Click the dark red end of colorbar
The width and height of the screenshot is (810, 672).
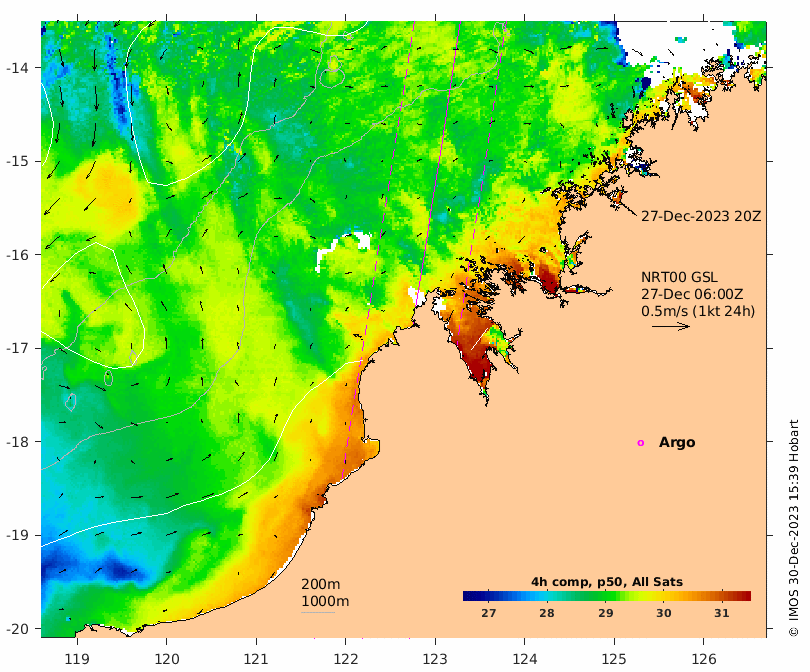[x=745, y=596]
